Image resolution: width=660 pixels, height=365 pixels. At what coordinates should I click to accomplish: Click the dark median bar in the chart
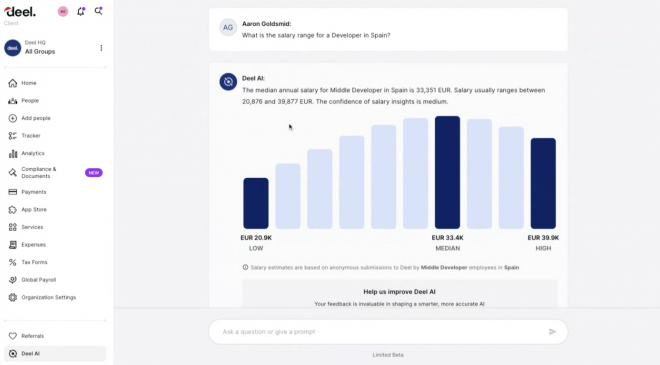pyautogui.click(x=447, y=173)
